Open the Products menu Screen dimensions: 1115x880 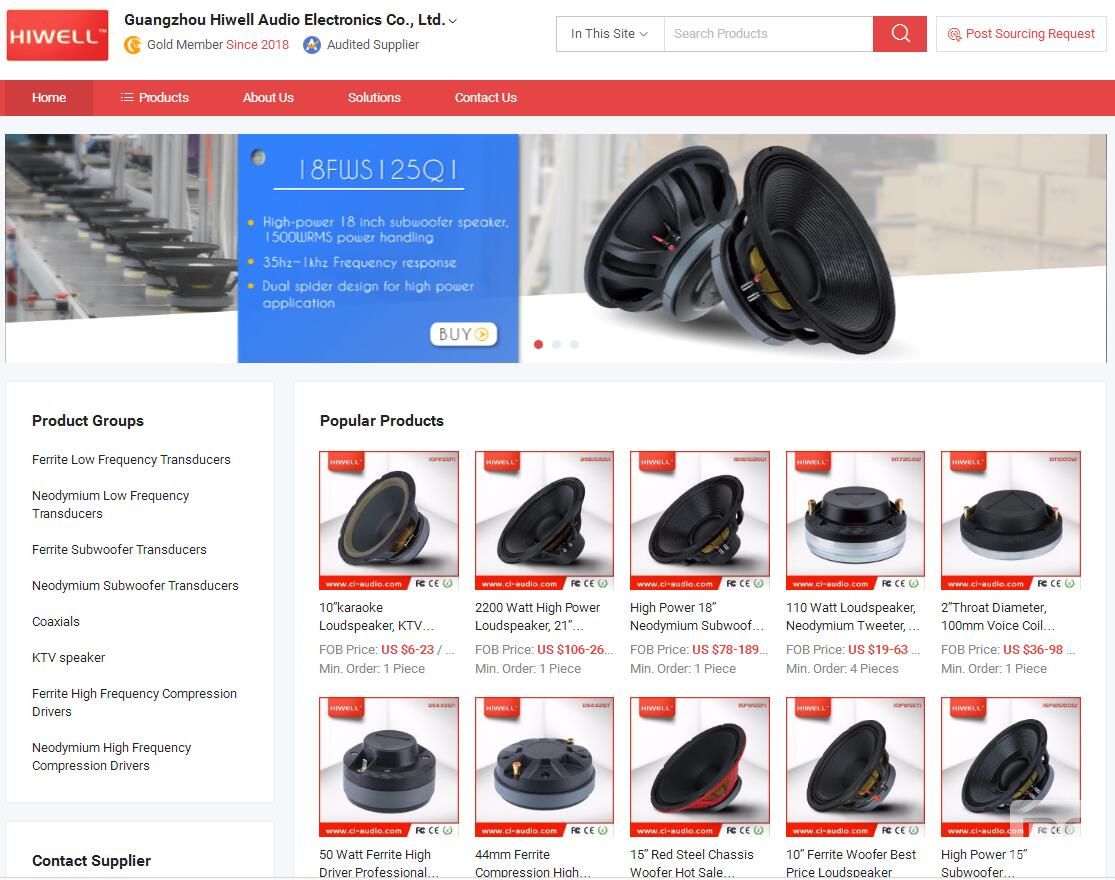(x=154, y=97)
